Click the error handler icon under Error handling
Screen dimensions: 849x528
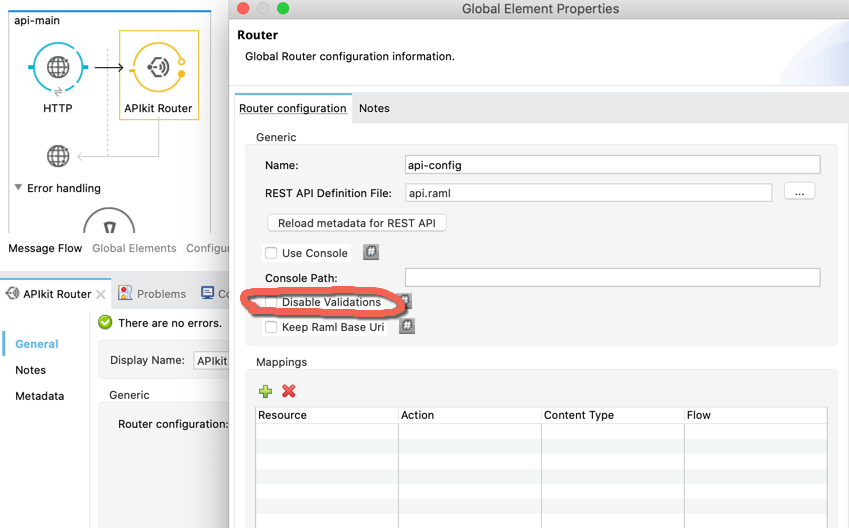pyautogui.click(x=108, y=221)
